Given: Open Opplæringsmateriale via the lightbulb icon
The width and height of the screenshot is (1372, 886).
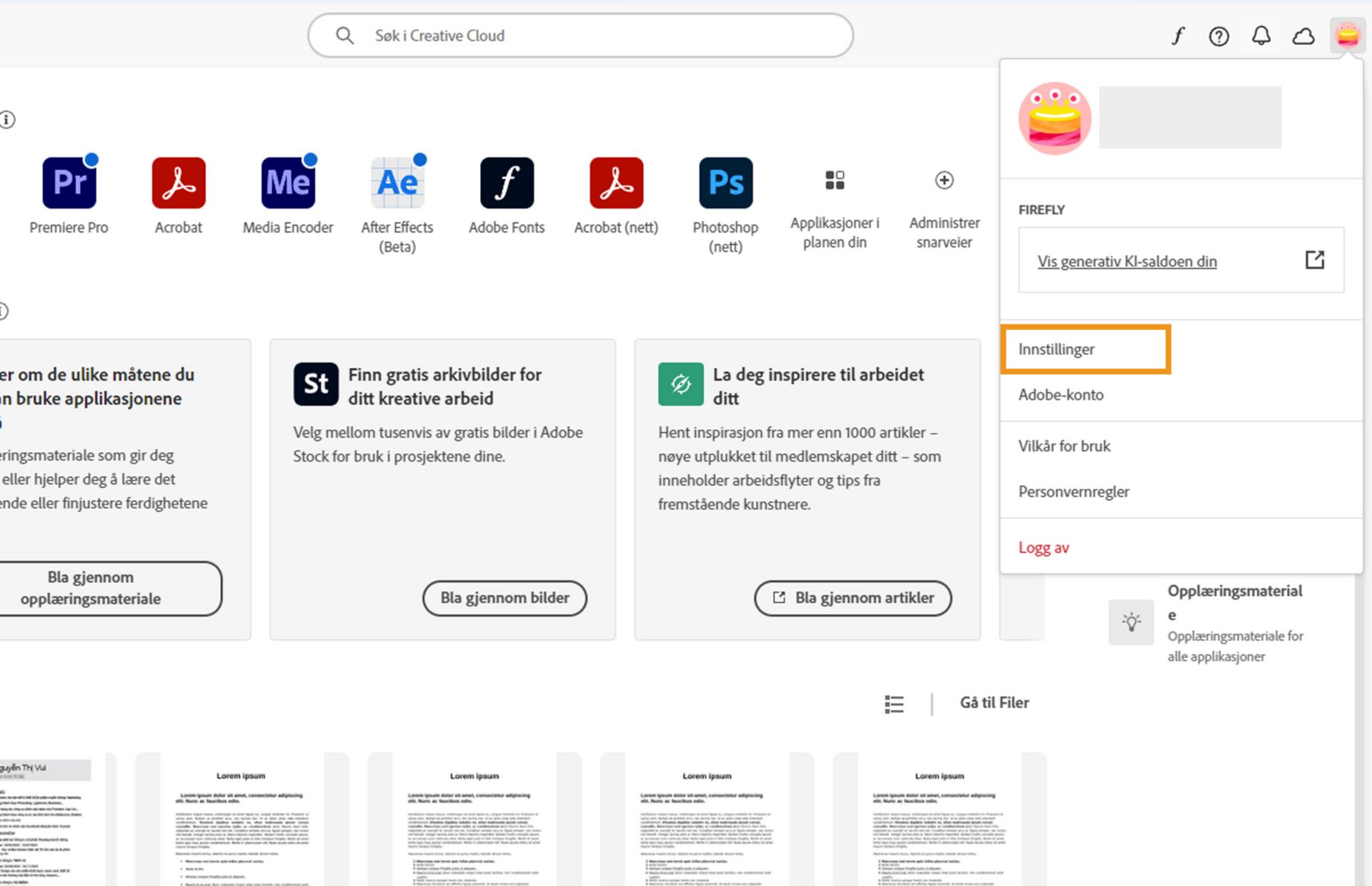Looking at the screenshot, I should tap(1131, 622).
